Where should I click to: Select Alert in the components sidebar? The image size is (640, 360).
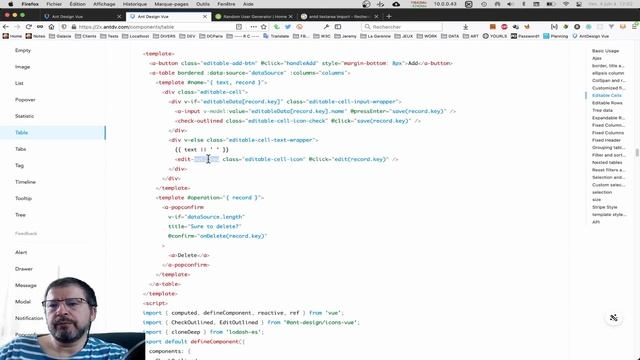click(x=21, y=252)
